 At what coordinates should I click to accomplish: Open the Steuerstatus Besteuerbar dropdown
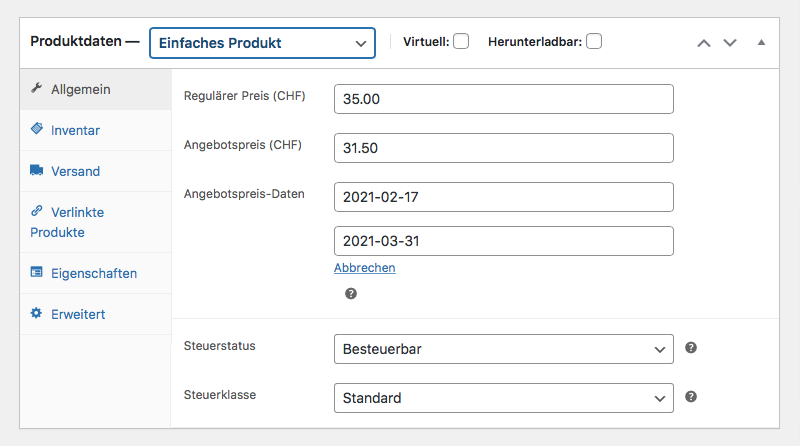504,349
